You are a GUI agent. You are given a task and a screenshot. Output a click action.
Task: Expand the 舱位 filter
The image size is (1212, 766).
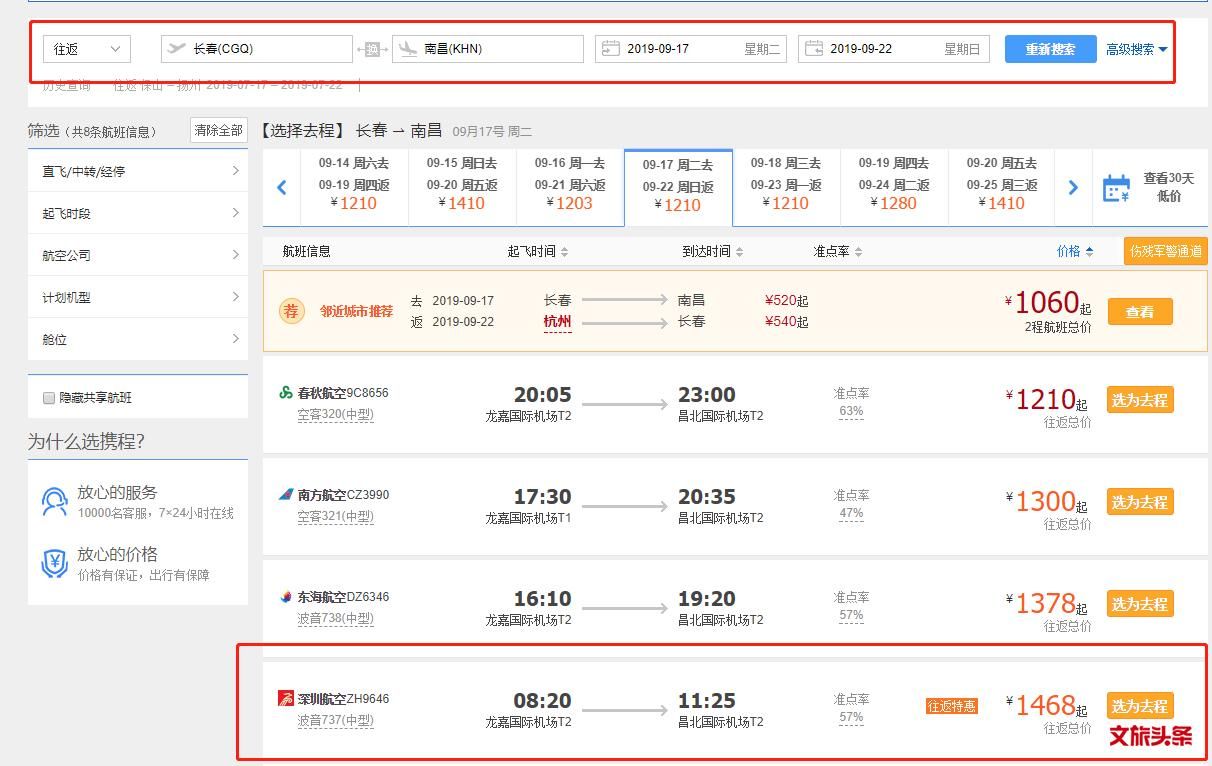pos(138,339)
